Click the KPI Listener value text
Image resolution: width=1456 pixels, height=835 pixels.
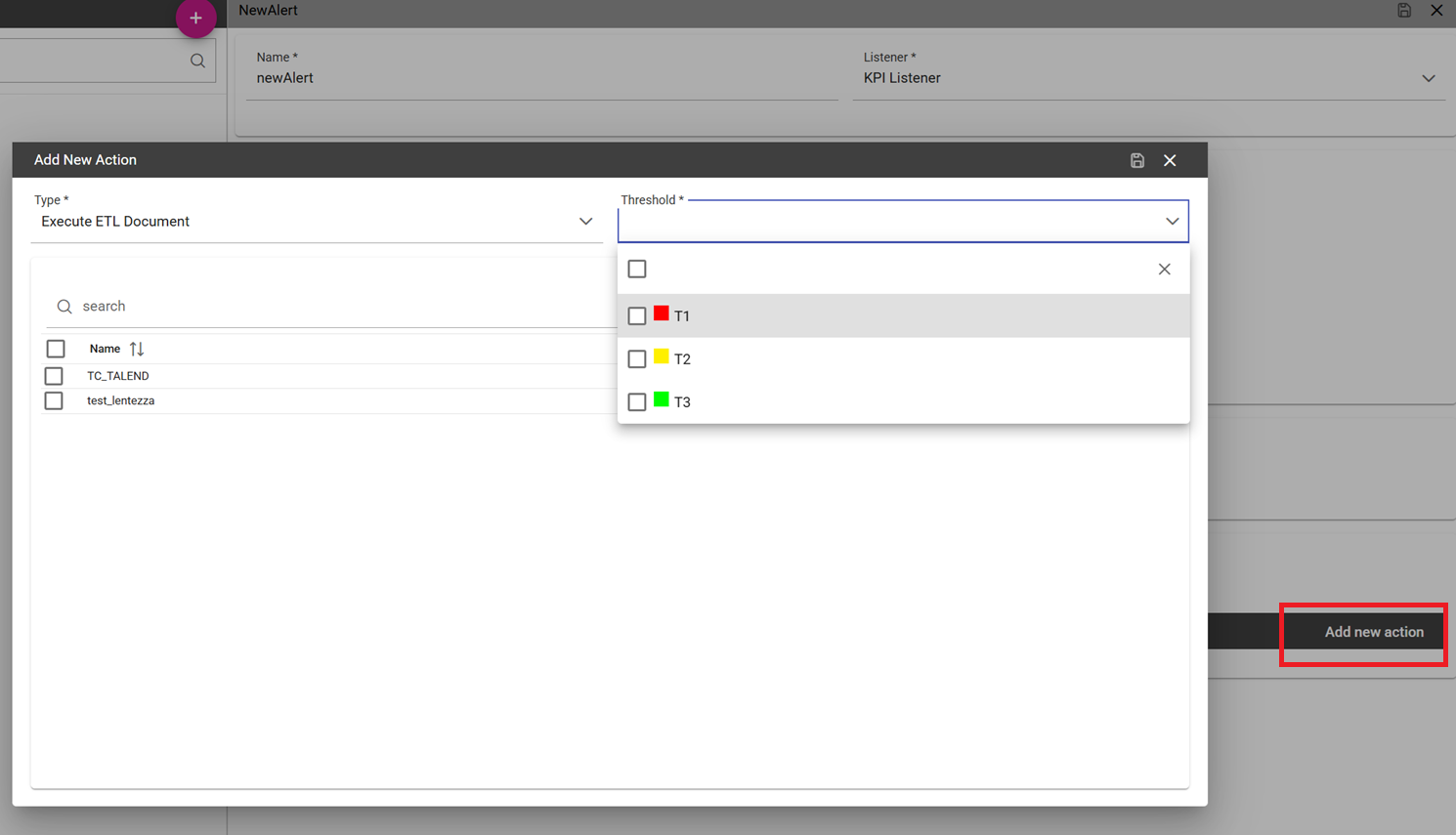pyautogui.click(x=902, y=78)
